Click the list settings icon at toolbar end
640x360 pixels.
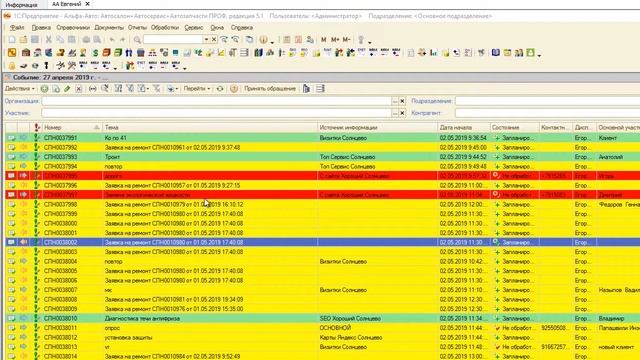320,89
